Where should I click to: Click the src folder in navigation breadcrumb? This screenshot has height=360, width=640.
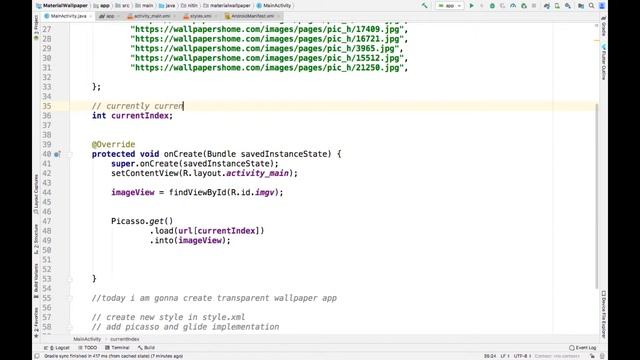tap(123, 6)
